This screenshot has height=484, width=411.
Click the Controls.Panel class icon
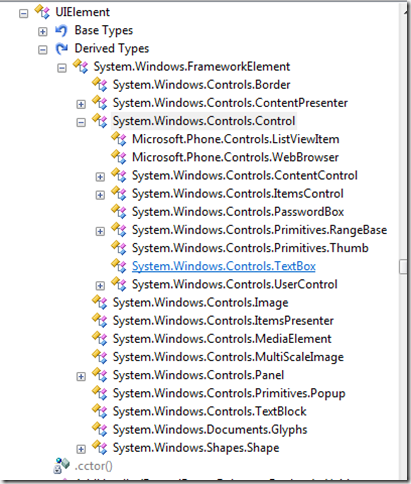click(100, 375)
